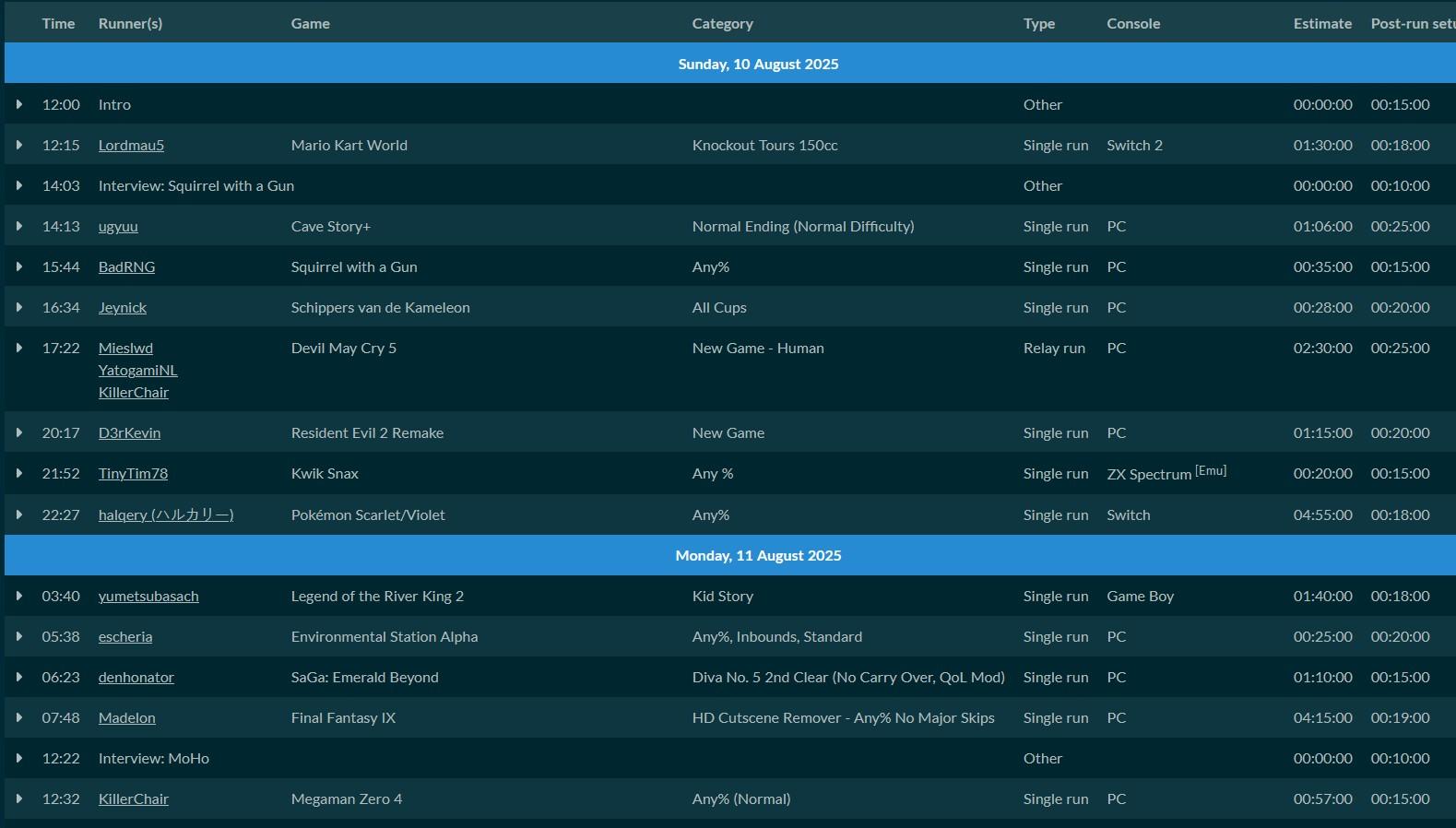The width and height of the screenshot is (1456, 828).
Task: Expand the 12:22 Interview: MoHo row
Action: [18, 758]
